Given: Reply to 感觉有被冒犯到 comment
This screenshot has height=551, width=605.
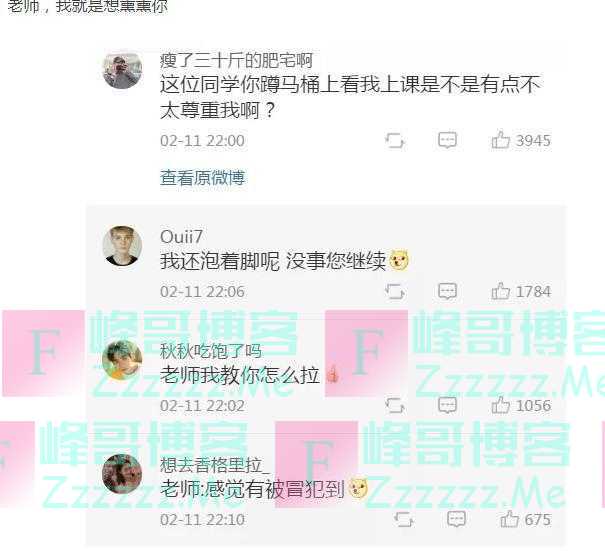Looking at the screenshot, I should (456, 519).
